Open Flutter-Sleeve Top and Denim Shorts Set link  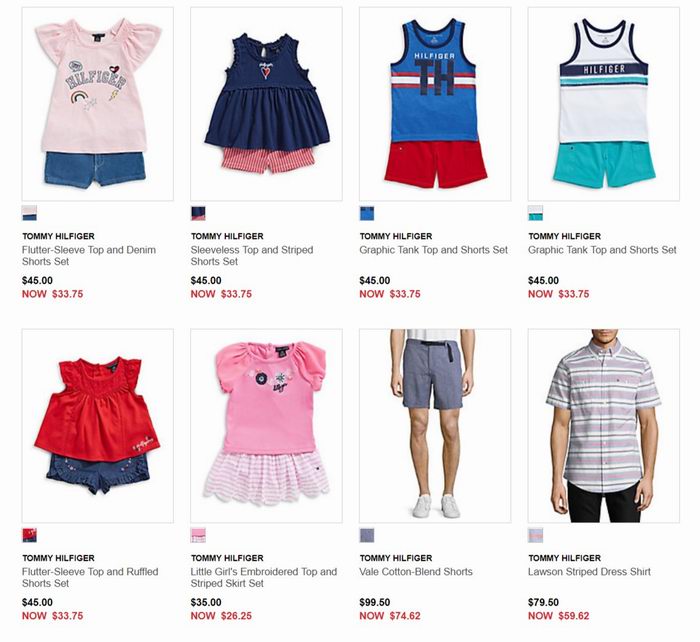point(89,256)
